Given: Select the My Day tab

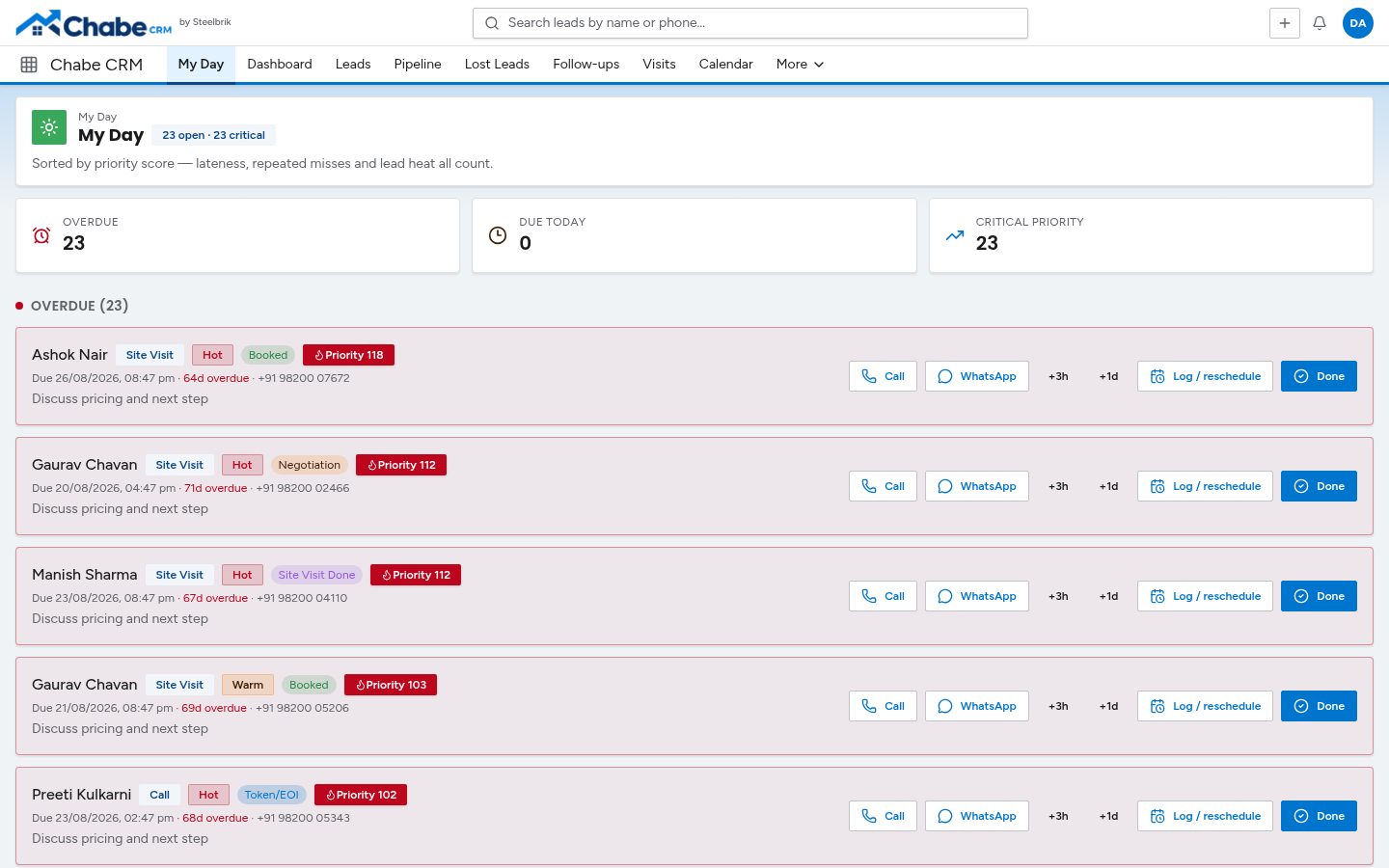Looking at the screenshot, I should pos(201,65).
